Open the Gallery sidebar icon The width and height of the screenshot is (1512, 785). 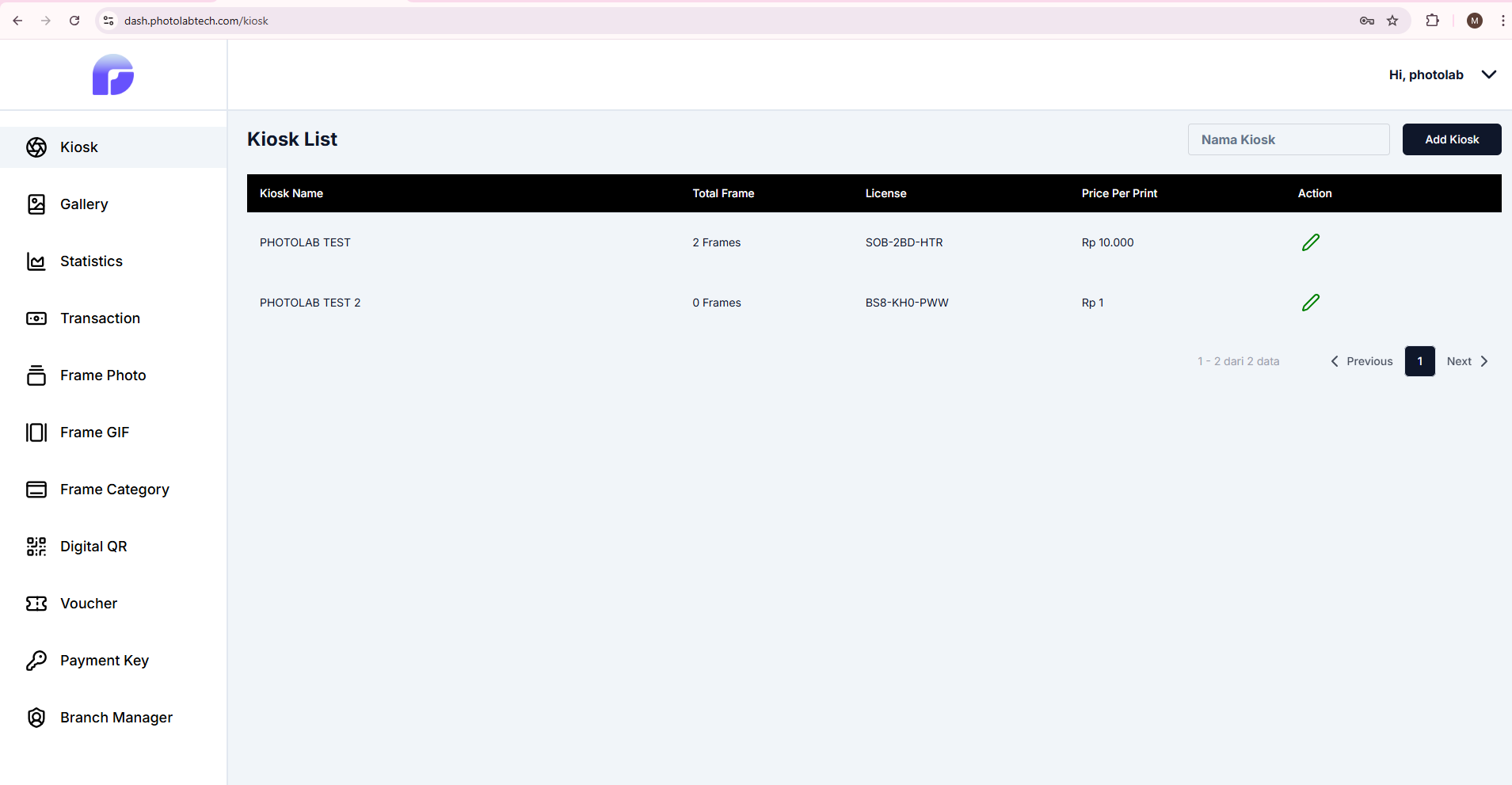(36, 204)
